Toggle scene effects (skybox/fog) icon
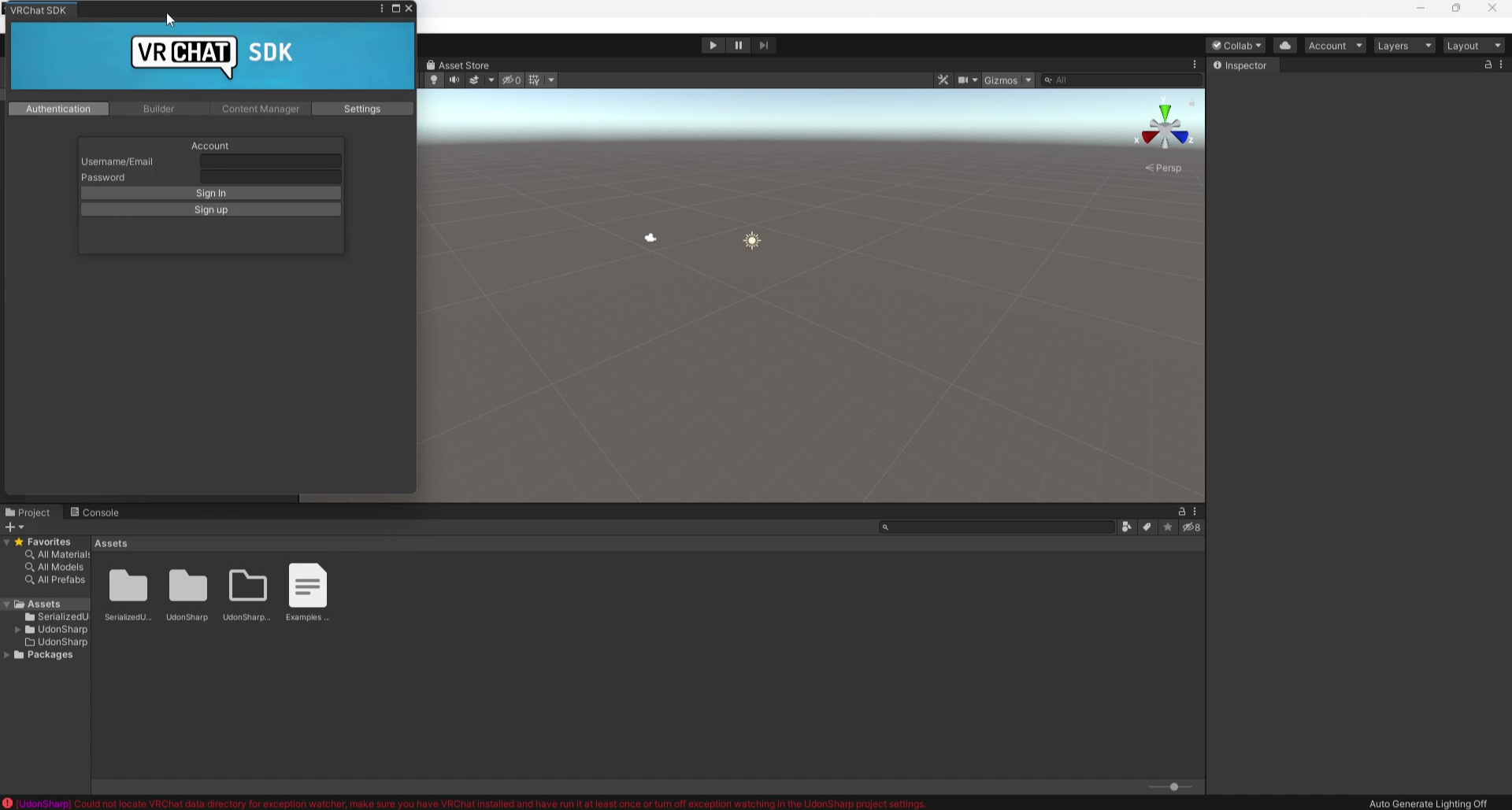This screenshot has width=1512, height=810. (474, 80)
